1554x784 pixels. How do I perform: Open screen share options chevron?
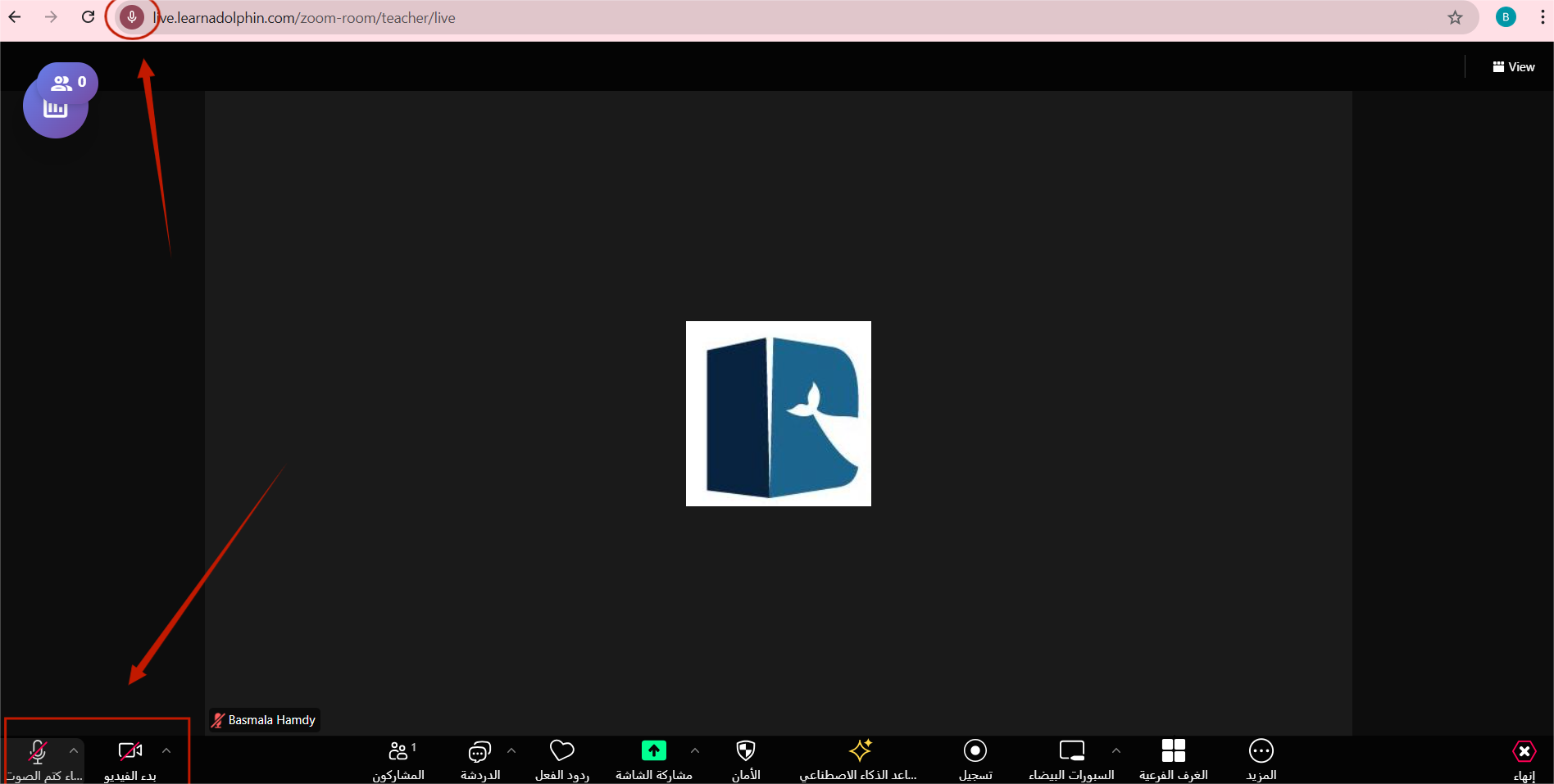point(695,750)
